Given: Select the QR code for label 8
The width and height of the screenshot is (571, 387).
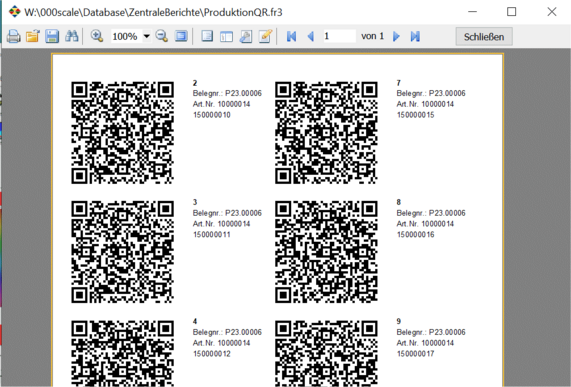Looking at the screenshot, I should tap(326, 252).
